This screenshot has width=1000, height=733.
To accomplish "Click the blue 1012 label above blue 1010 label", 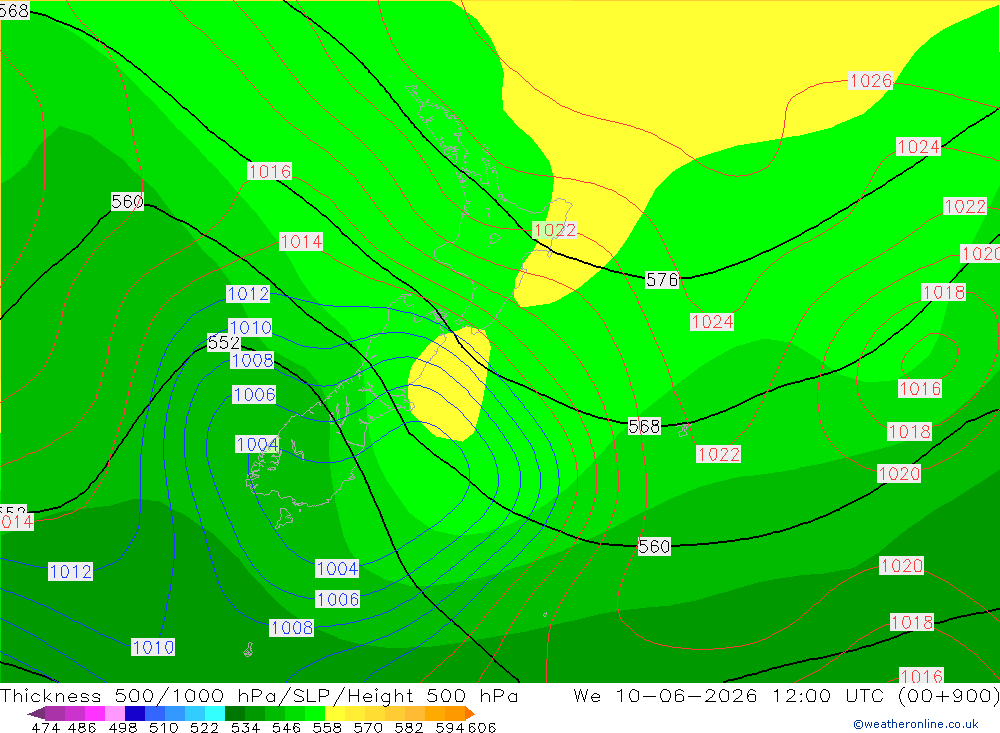I will pyautogui.click(x=248, y=293).
